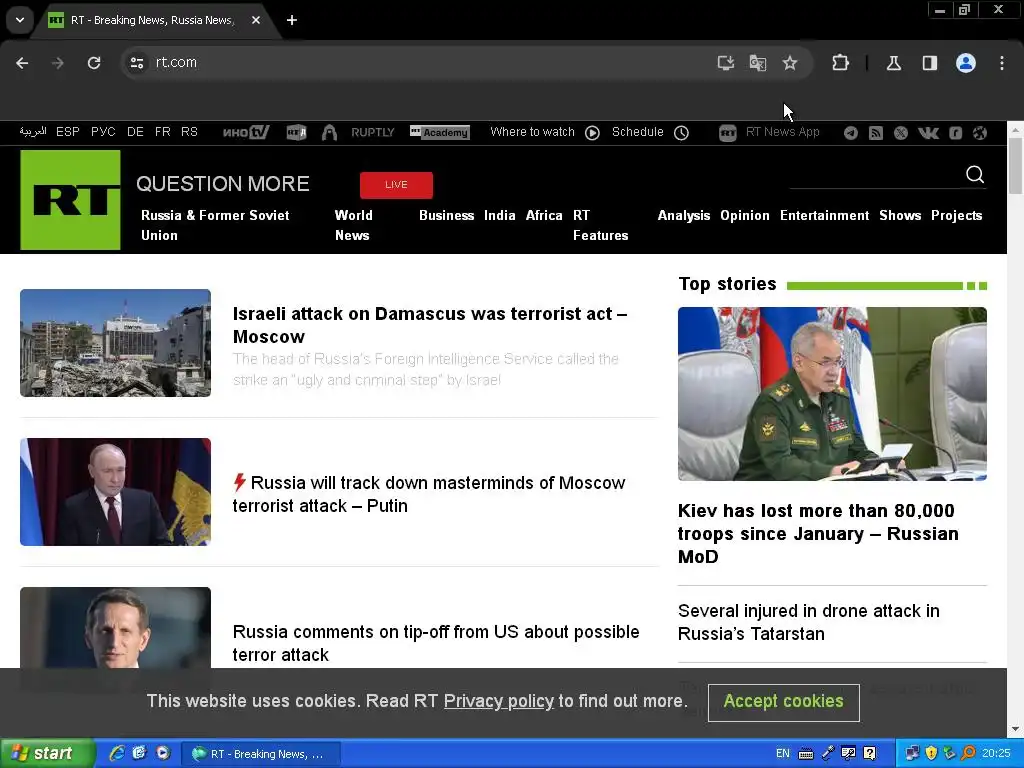Open the site information icon in address bar
Image resolution: width=1024 pixels, height=768 pixels.
(x=136, y=63)
